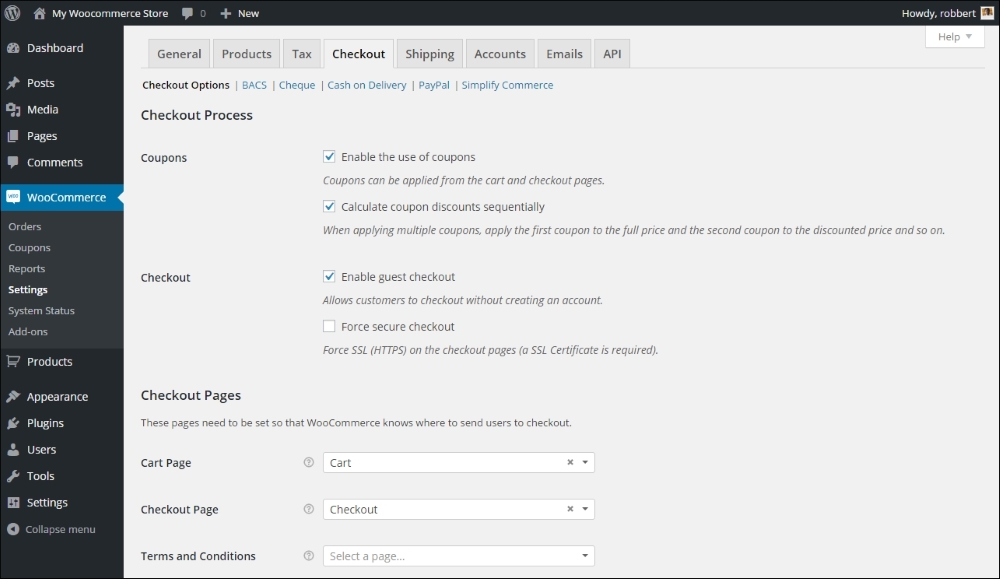Clear the Cart page selection with the x
This screenshot has height=579, width=1000.
(570, 463)
